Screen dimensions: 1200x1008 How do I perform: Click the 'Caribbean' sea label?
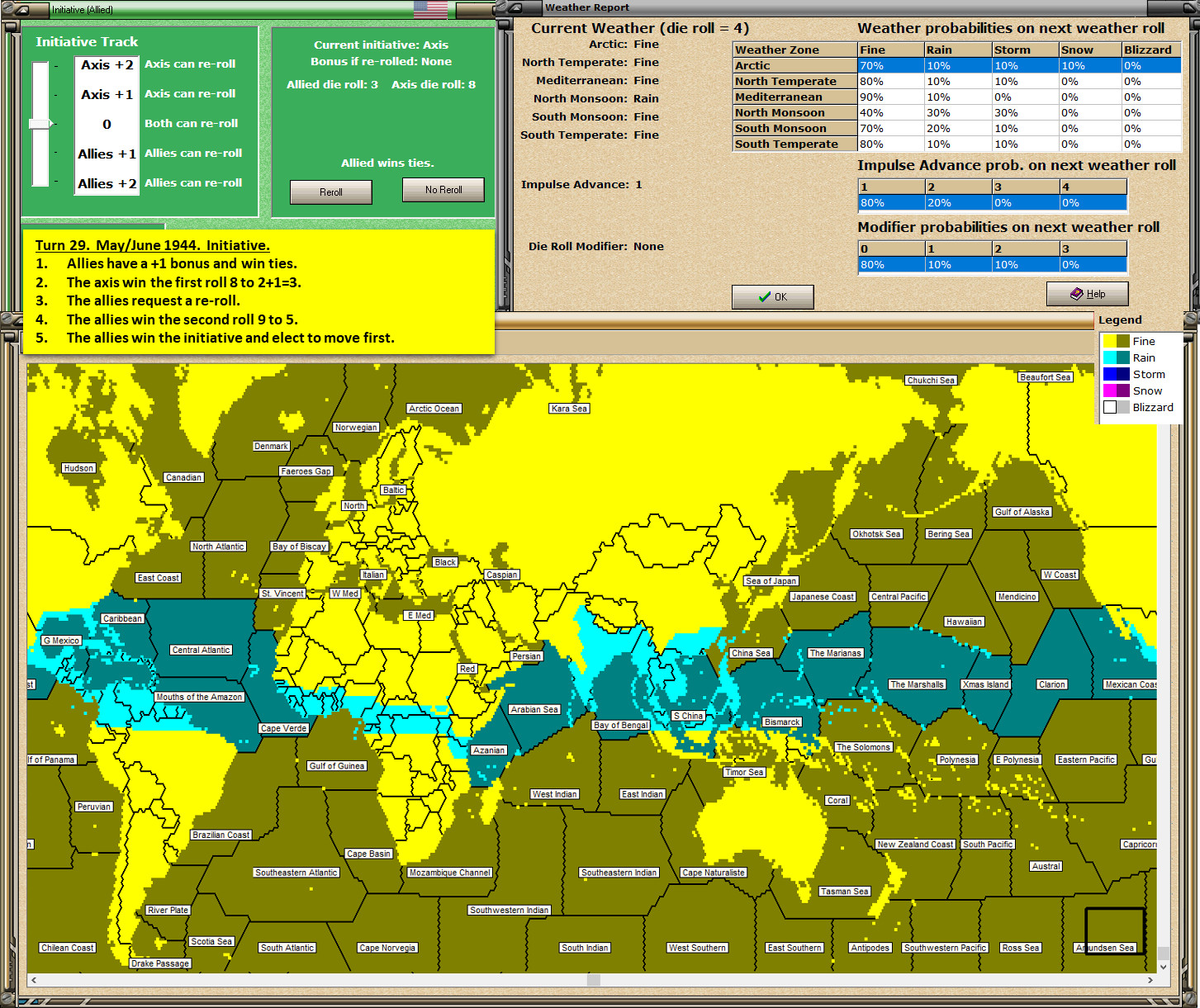pyautogui.click(x=122, y=619)
